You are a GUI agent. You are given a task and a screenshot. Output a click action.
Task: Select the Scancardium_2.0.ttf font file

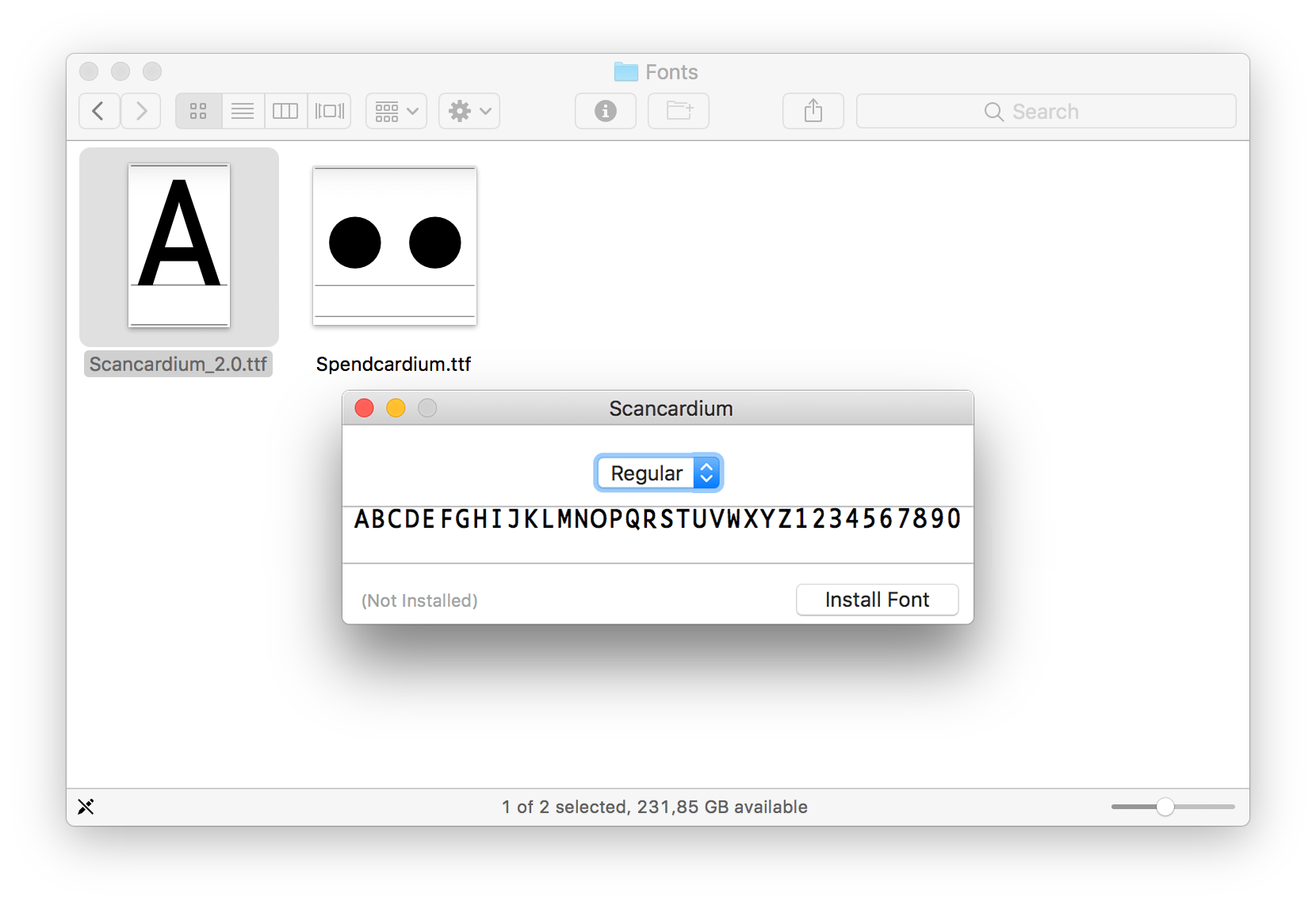coord(178,247)
